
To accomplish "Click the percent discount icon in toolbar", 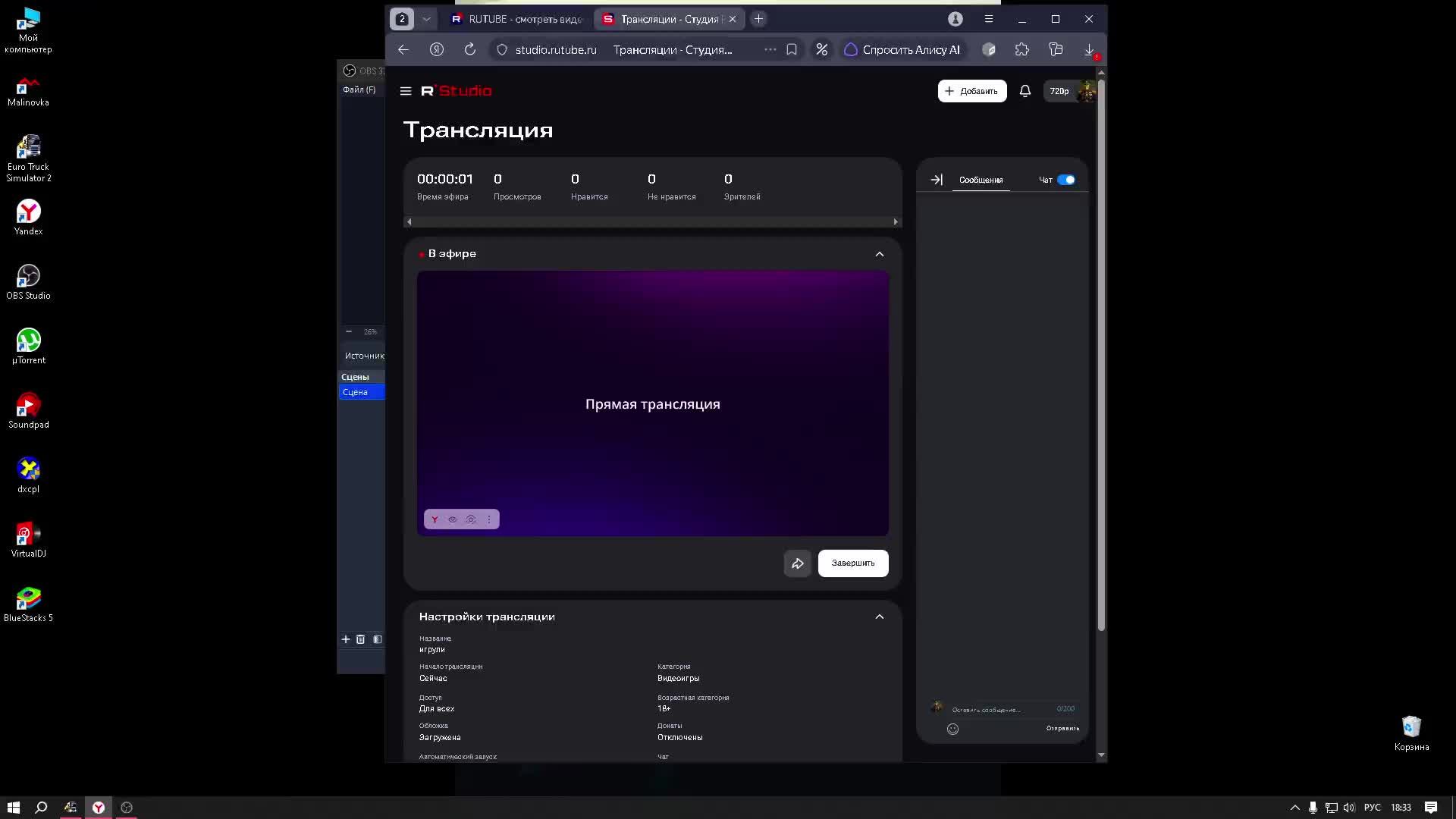I will 822,50.
